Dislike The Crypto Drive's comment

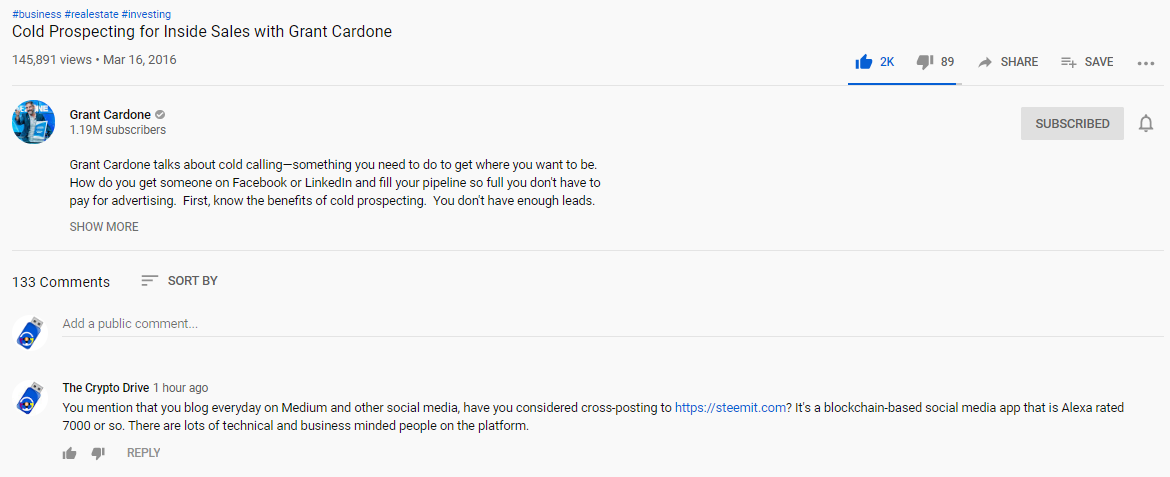click(x=98, y=453)
